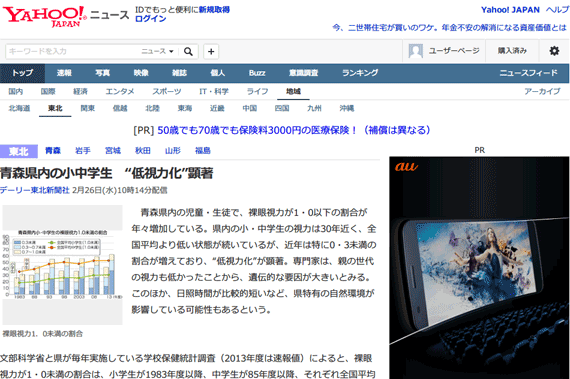This screenshot has width=570, height=379.
Task: Select 北陸 region
Action: [152, 108]
